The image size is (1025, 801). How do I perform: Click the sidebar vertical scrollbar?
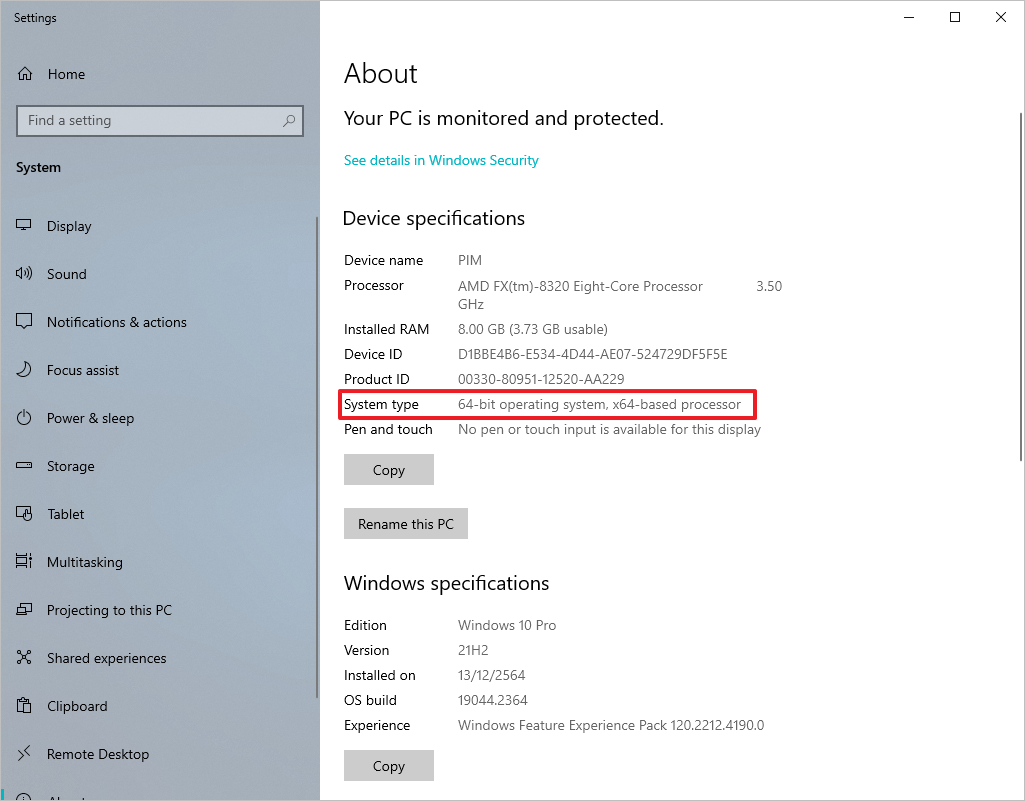coord(317,458)
